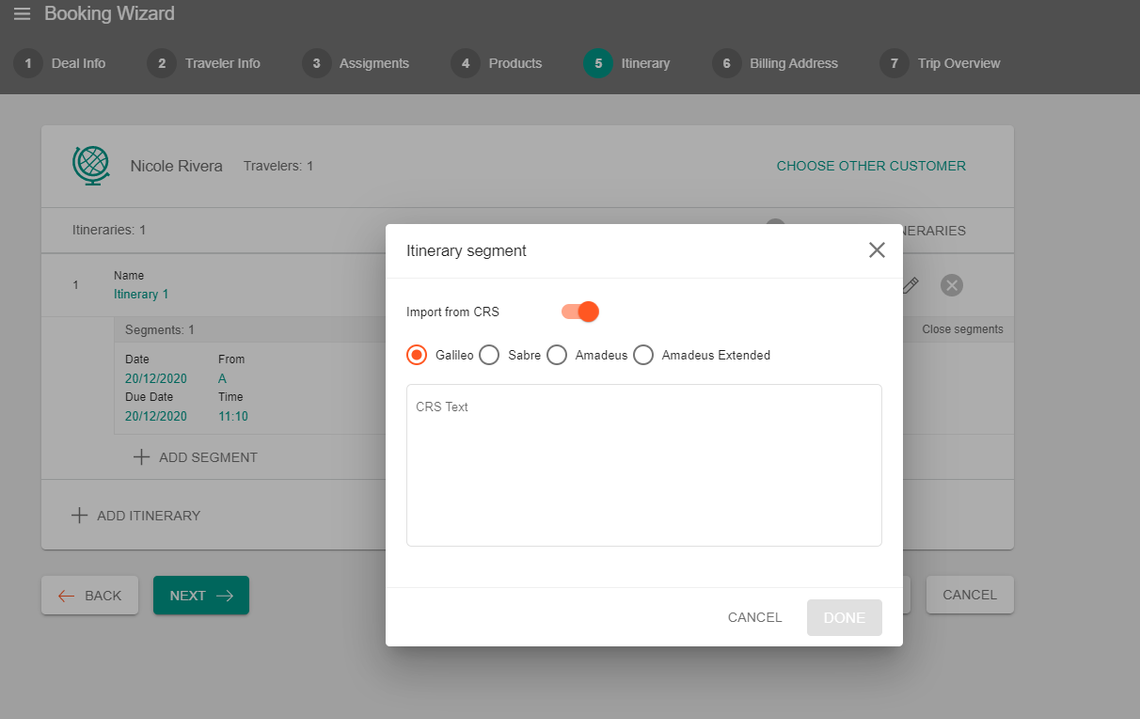1140x719 pixels.
Task: Click the Travelers: 1 text
Action: [x=278, y=166]
